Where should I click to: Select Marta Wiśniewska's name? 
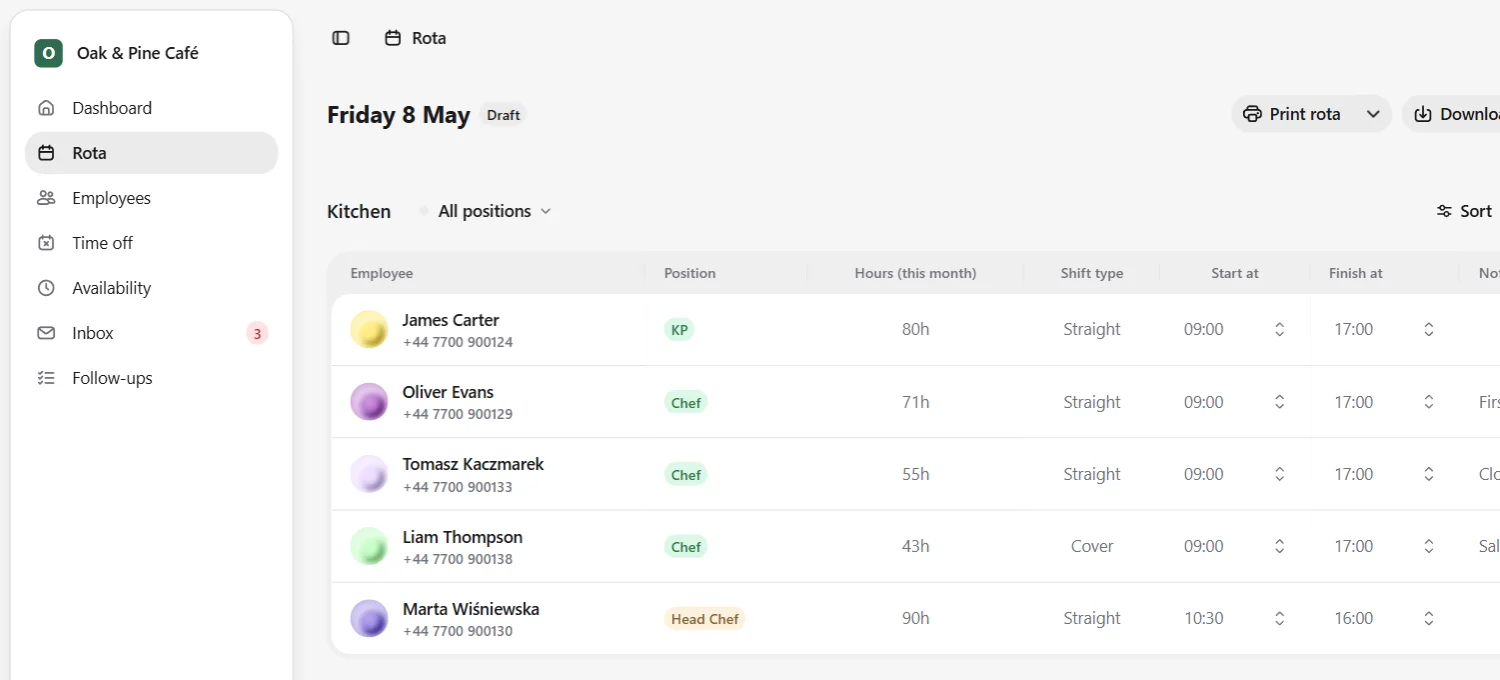[x=471, y=609]
